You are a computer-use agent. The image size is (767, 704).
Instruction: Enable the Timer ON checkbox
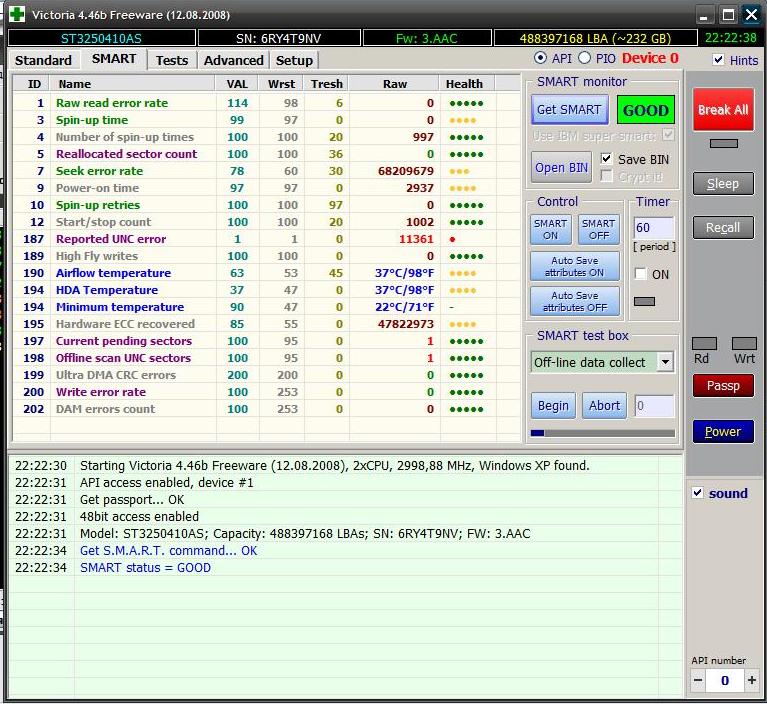tap(640, 273)
